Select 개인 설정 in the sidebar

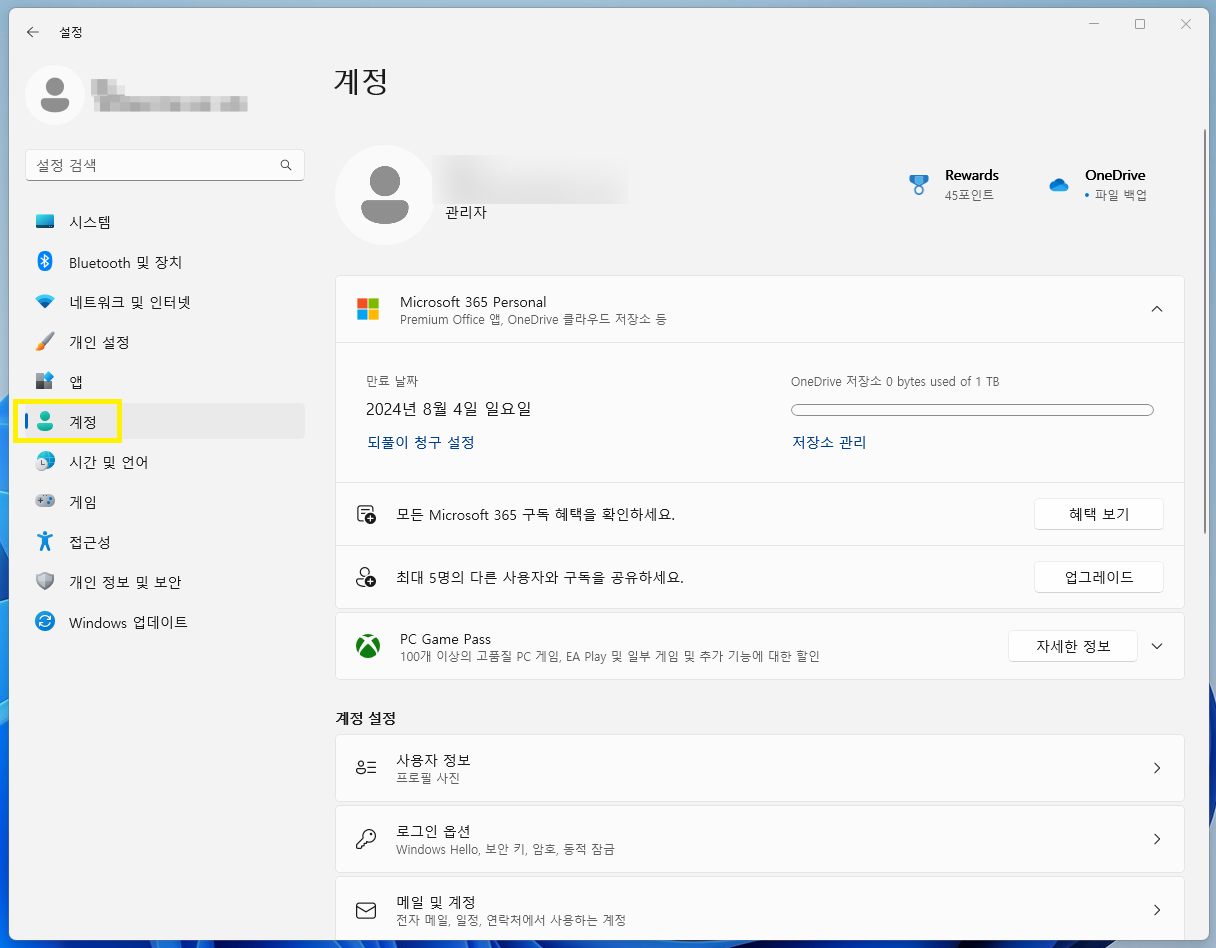(165, 342)
